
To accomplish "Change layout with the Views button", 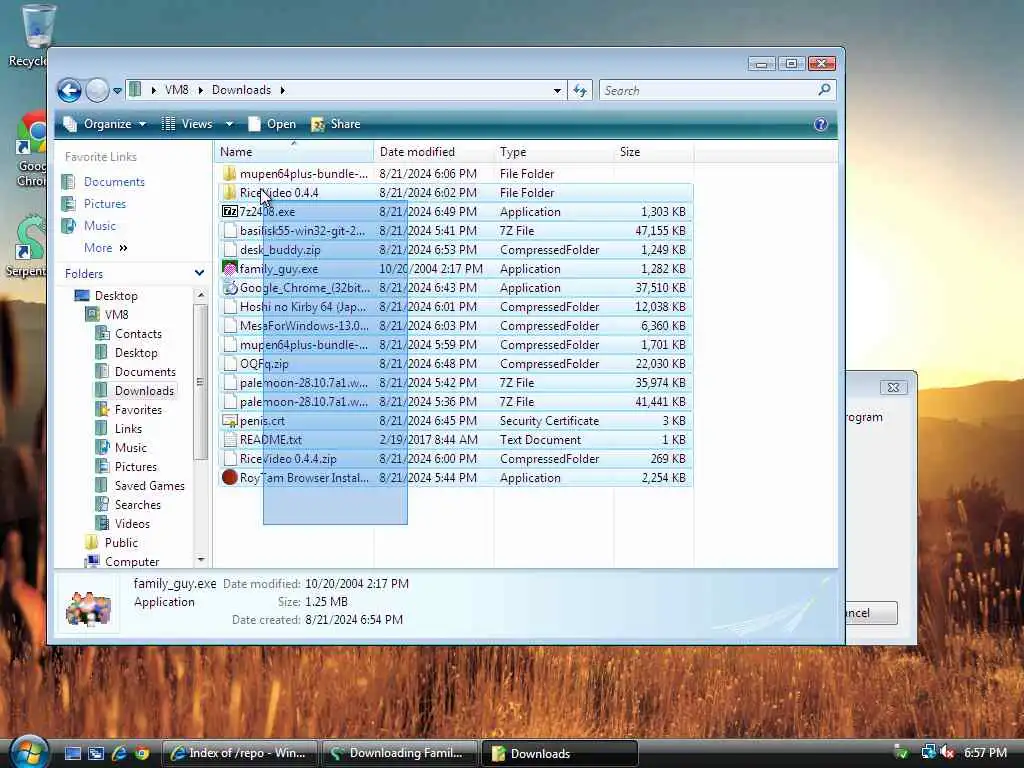I will 188,124.
